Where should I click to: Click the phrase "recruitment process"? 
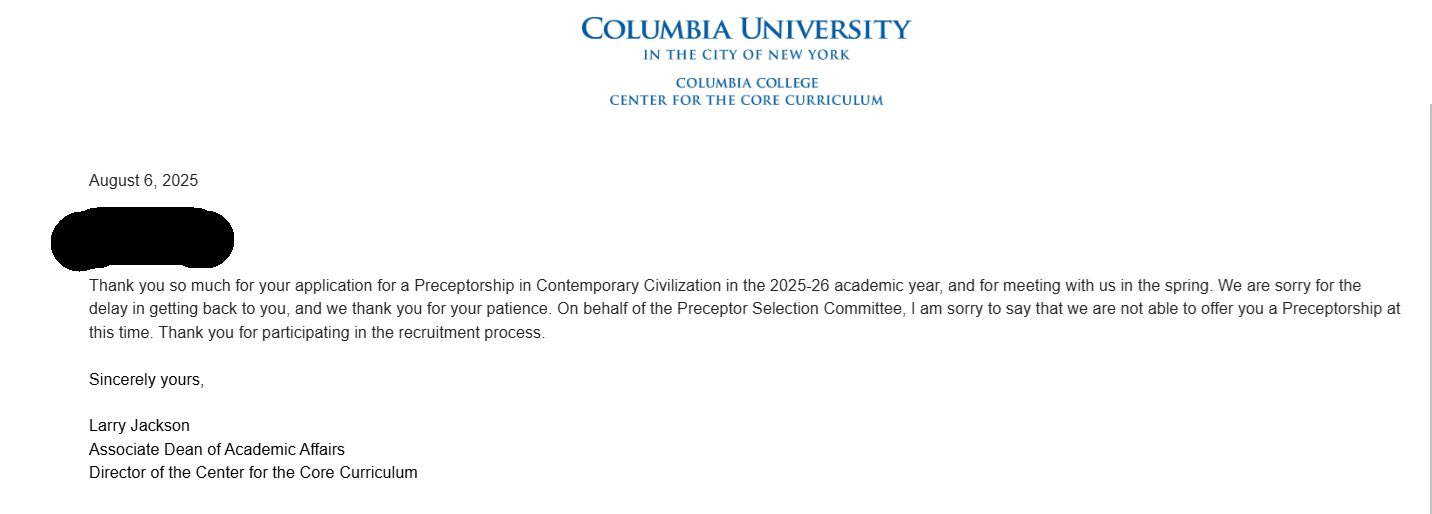tap(477, 334)
